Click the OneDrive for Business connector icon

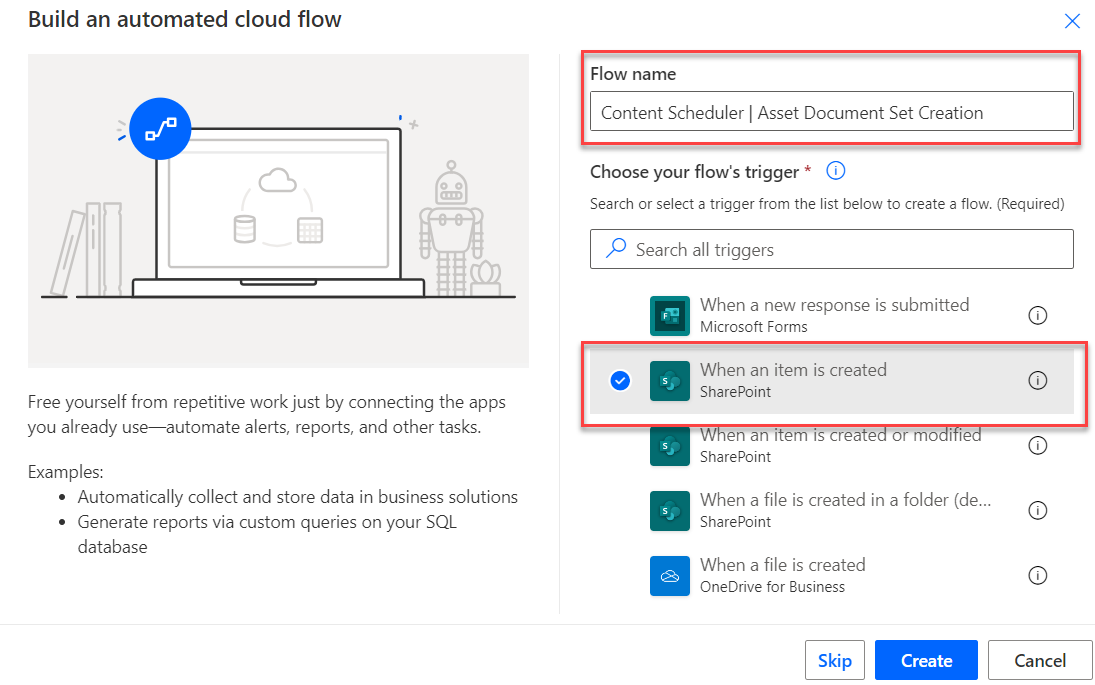pyautogui.click(x=670, y=575)
